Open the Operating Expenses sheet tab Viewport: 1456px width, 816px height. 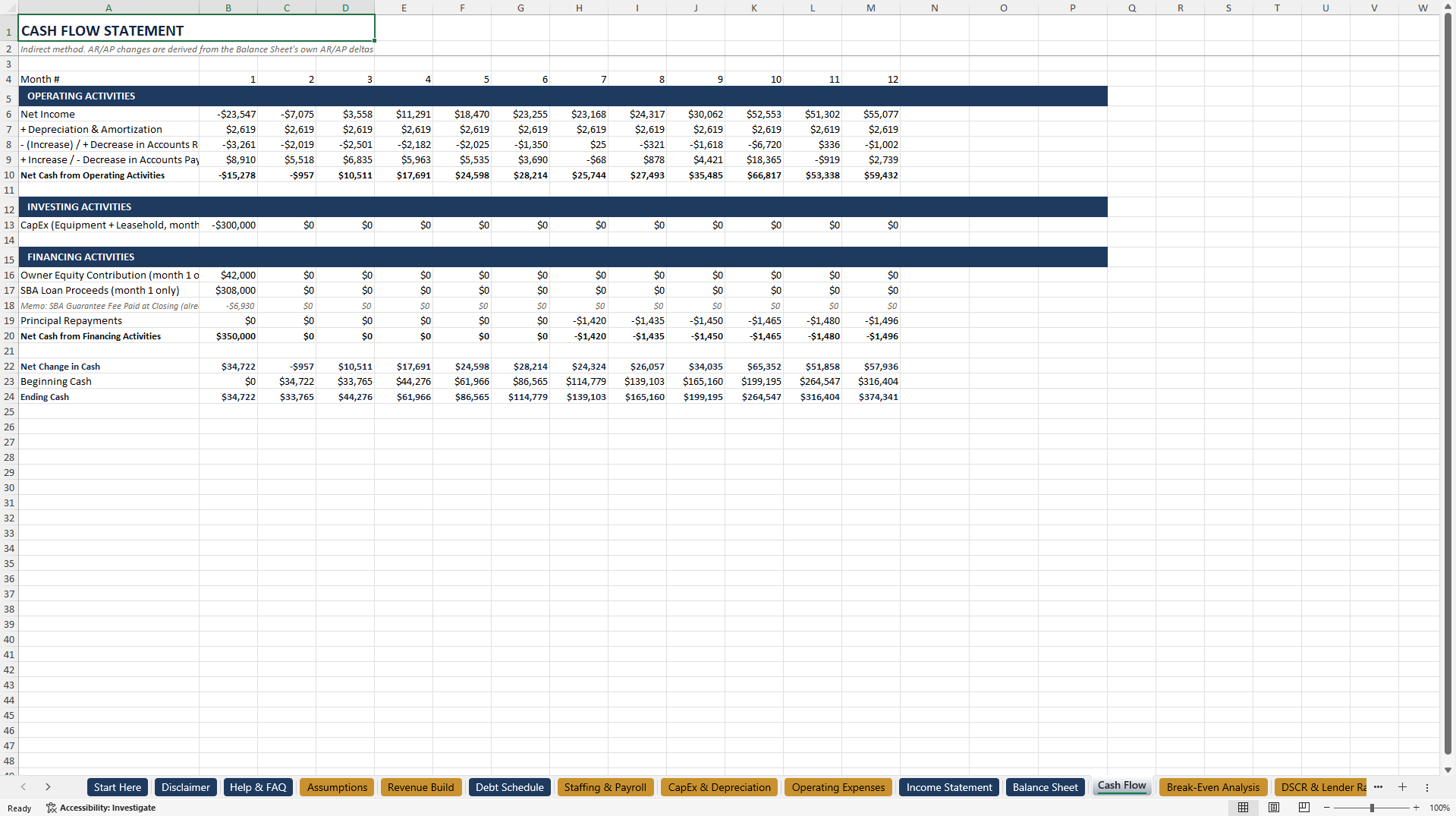tap(838, 787)
